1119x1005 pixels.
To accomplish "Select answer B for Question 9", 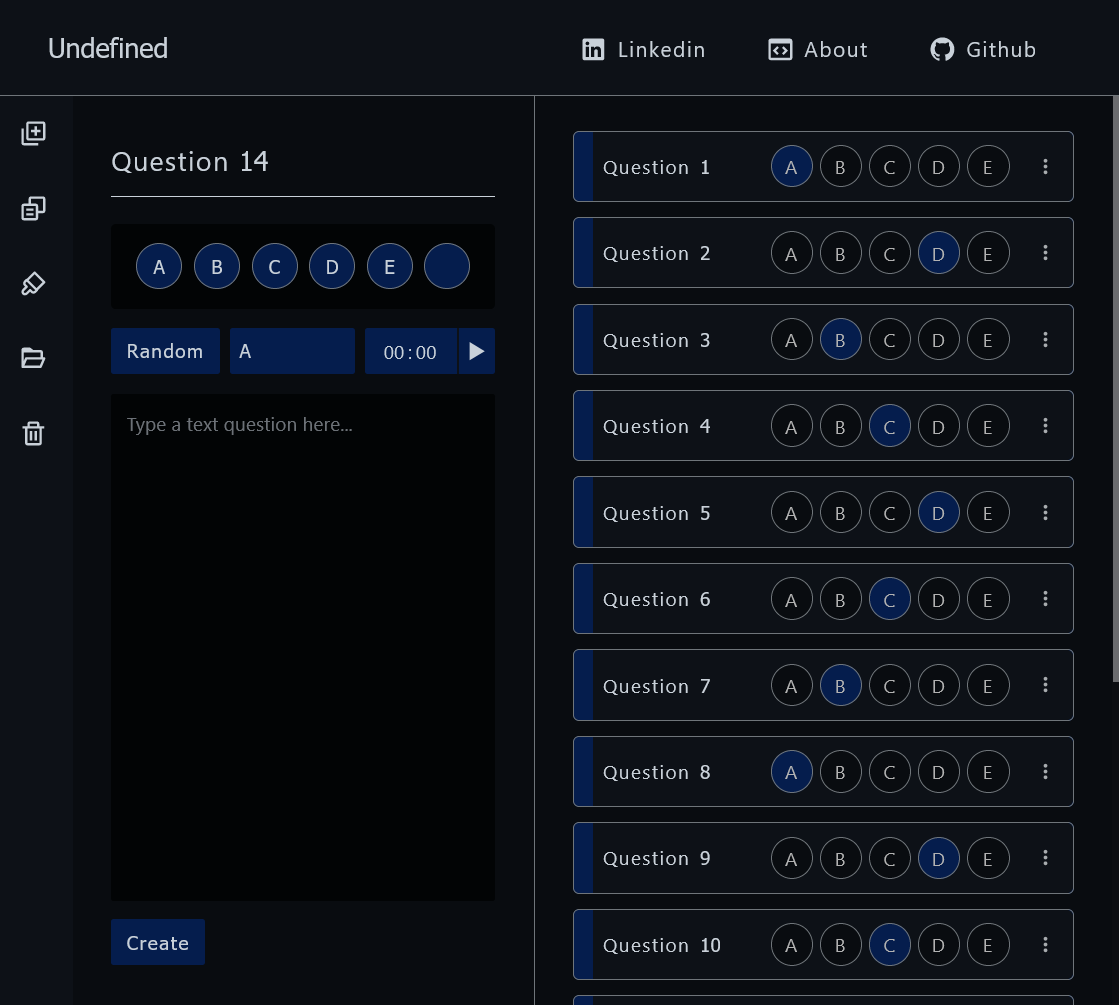I will 841,858.
